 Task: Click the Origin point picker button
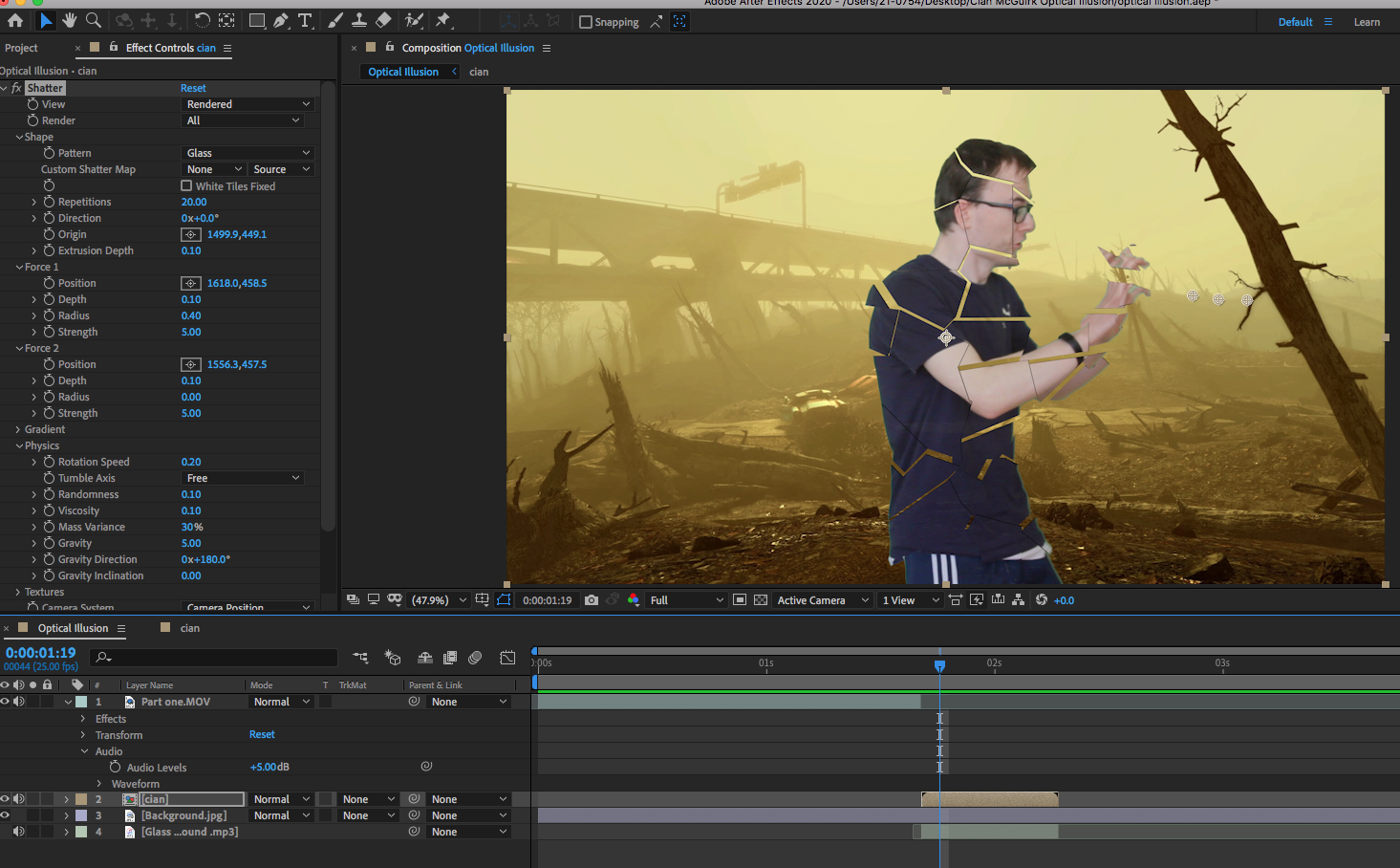click(x=191, y=234)
